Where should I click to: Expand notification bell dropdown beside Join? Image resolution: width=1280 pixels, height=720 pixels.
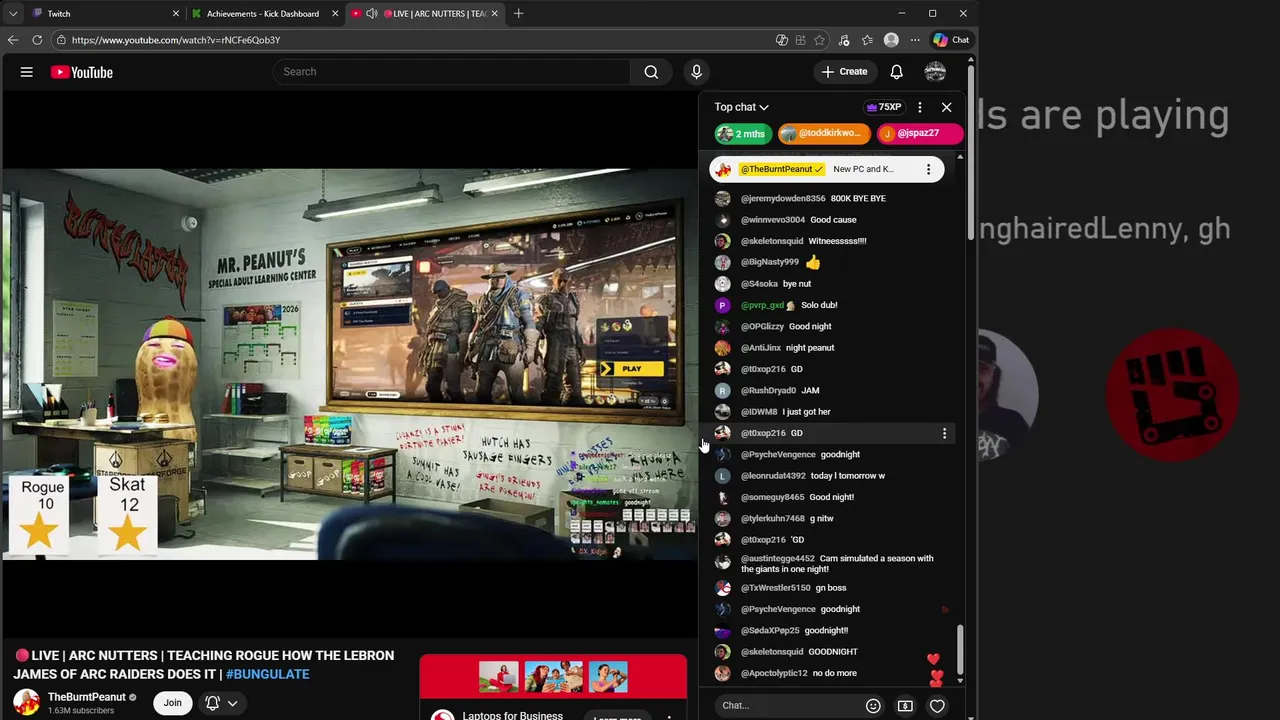pos(232,703)
